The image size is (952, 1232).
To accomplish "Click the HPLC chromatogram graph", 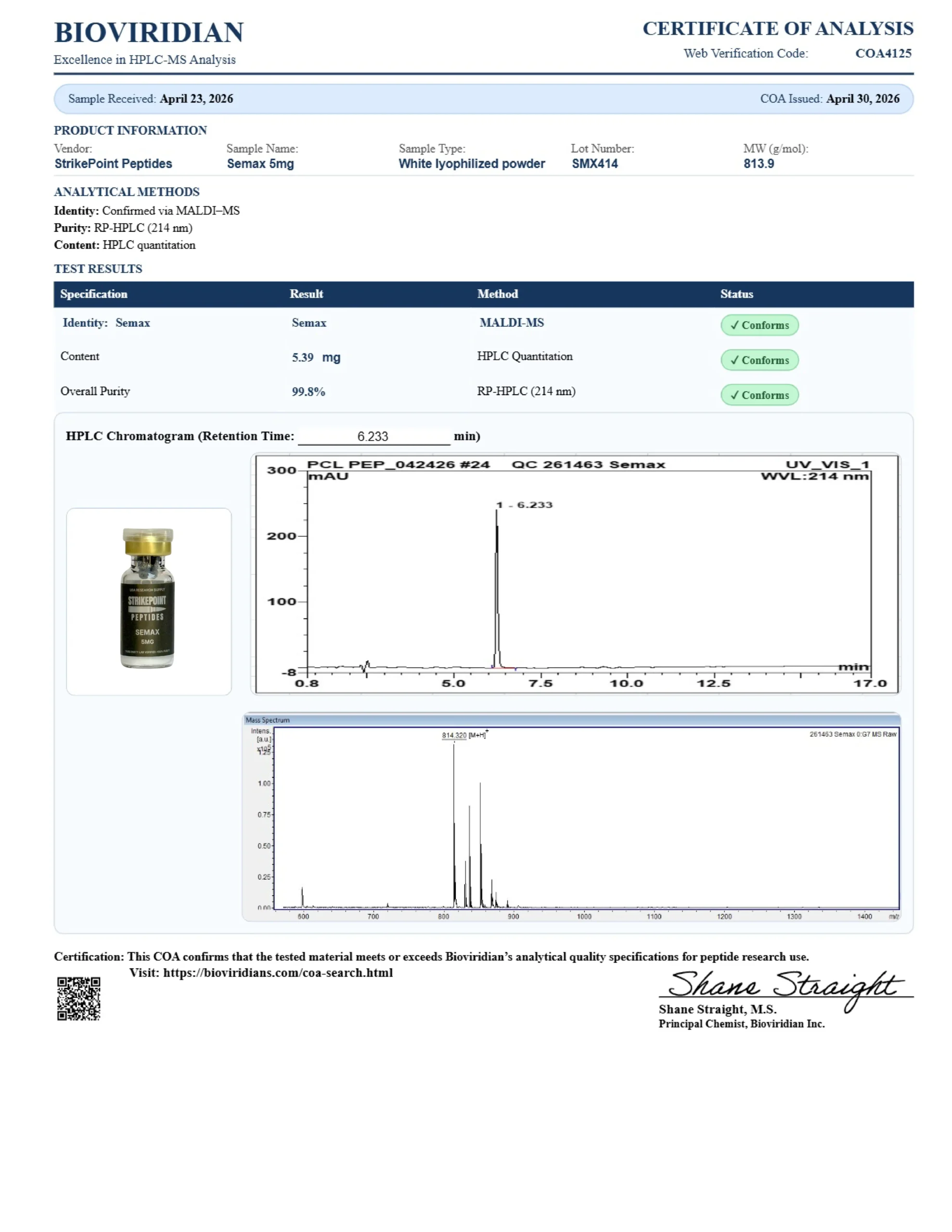I will (x=576, y=574).
